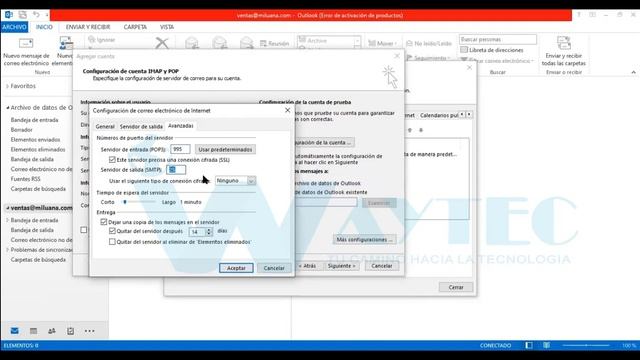The image size is (640, 360).
Task: Switch to Calendar view in navigation bar
Action: (33, 331)
